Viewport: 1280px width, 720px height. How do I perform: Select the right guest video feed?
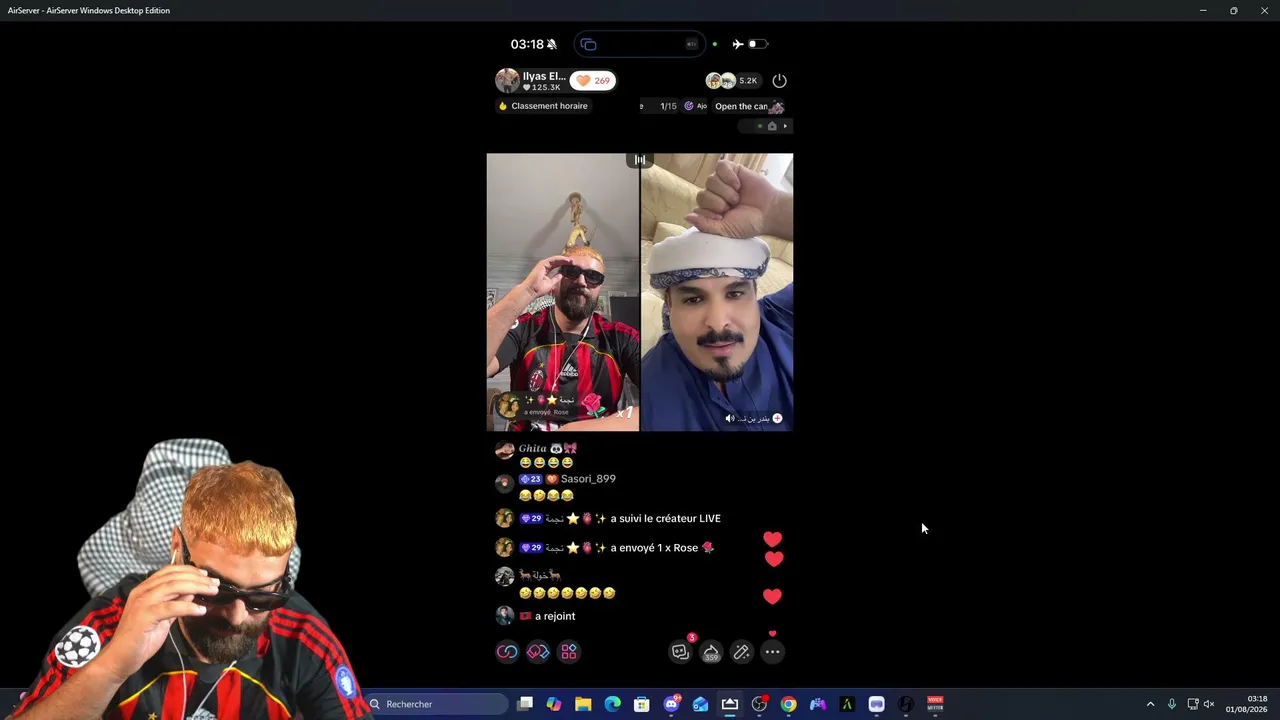click(717, 292)
